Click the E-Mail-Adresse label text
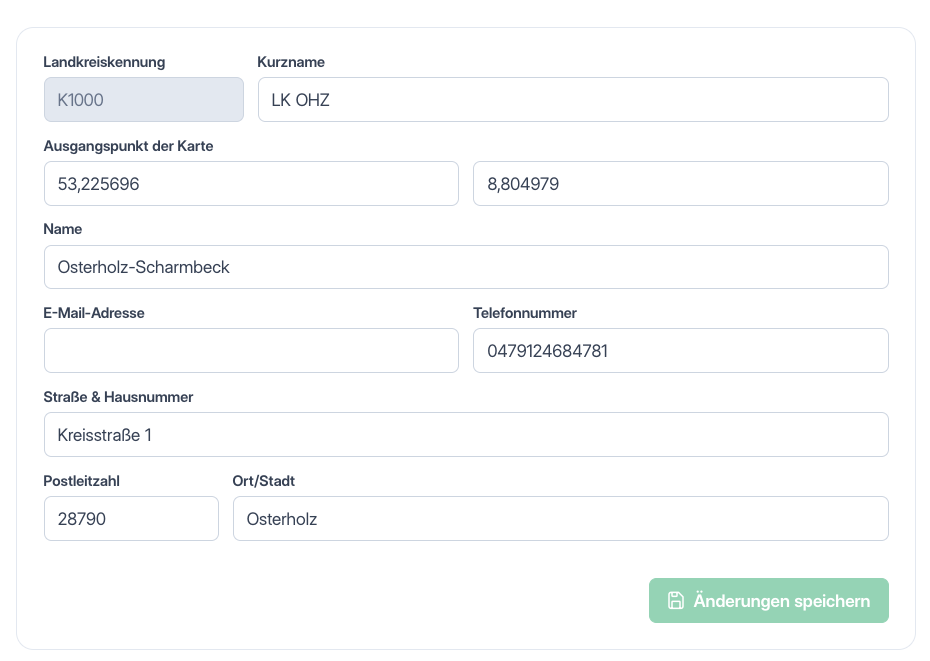This screenshot has width=930, height=661. pyautogui.click(x=94, y=313)
